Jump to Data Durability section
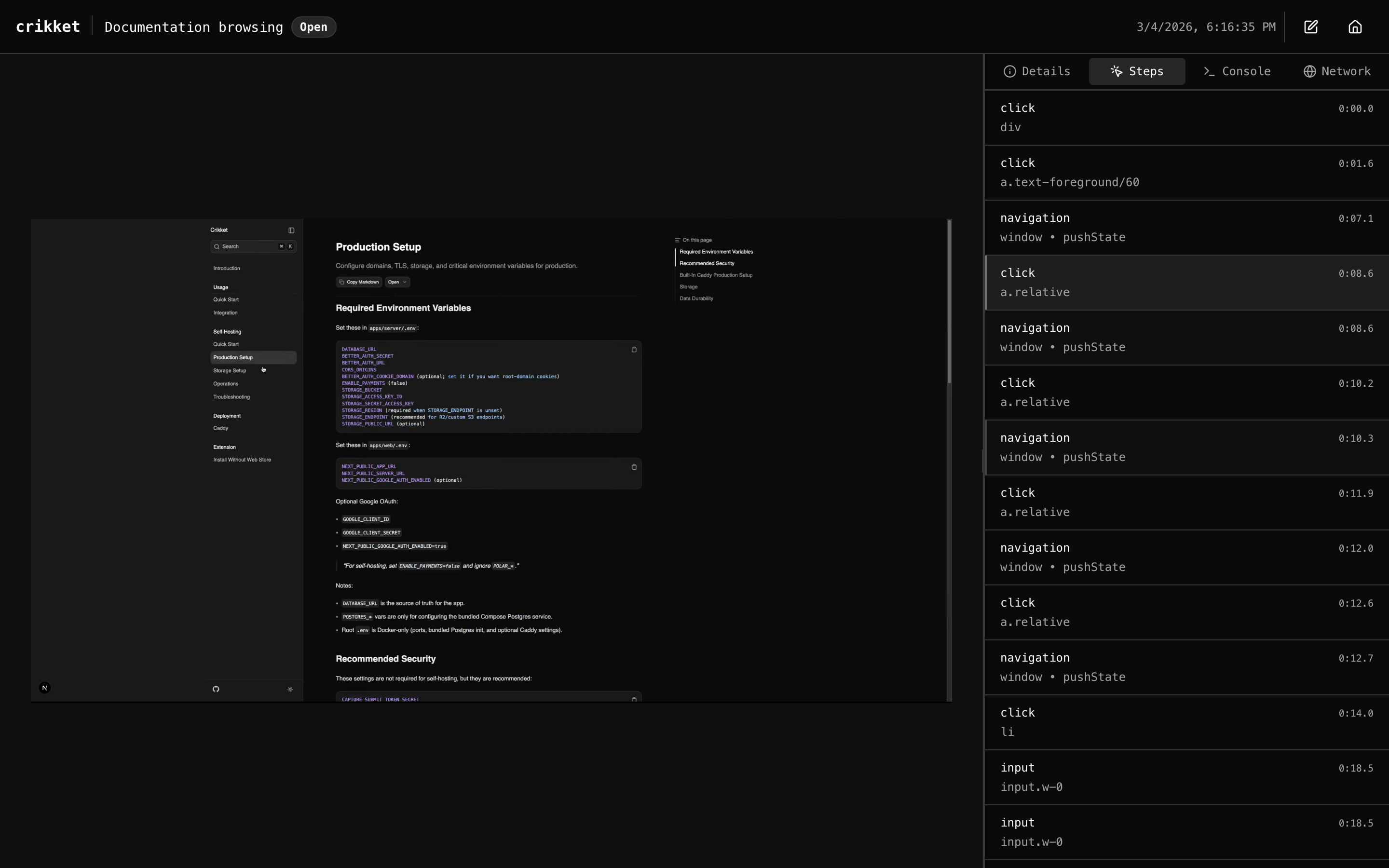Screen dimensions: 1389x868 (x=696, y=298)
